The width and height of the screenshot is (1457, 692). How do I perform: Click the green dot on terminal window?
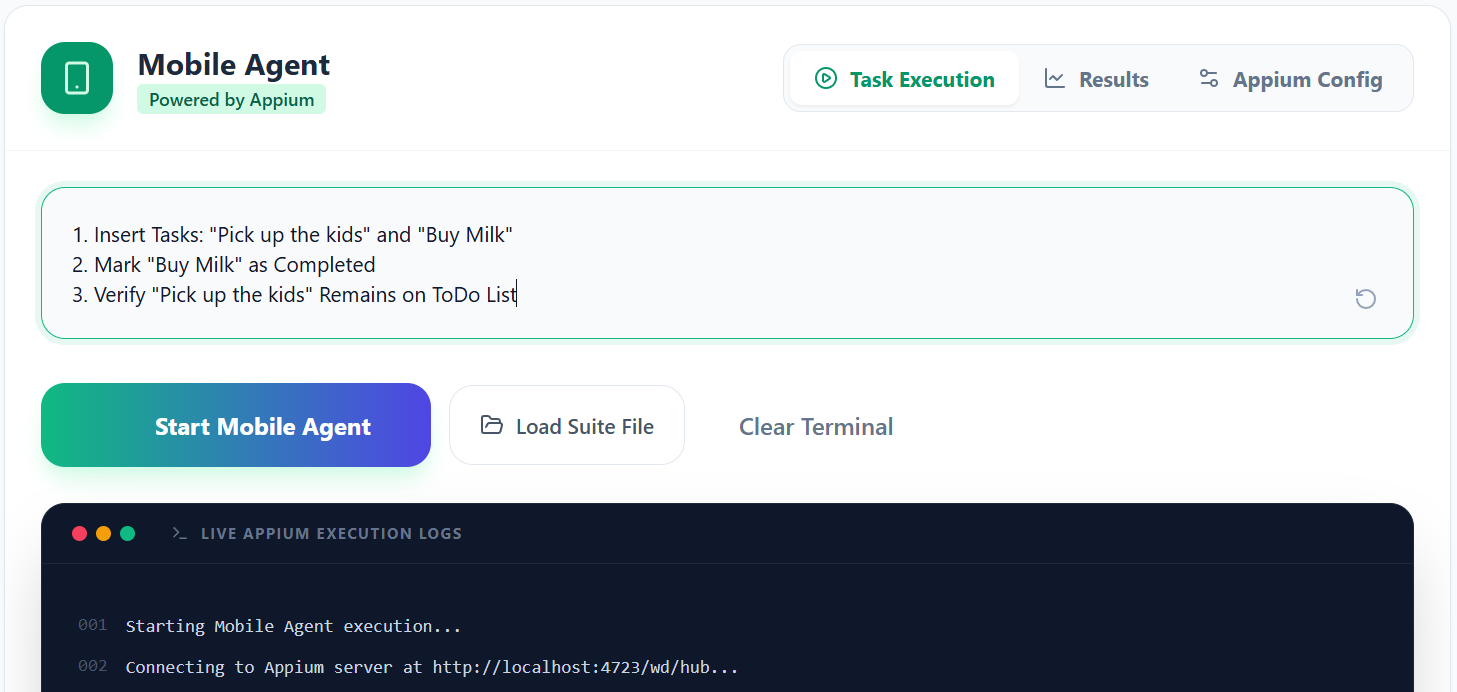pos(128,533)
